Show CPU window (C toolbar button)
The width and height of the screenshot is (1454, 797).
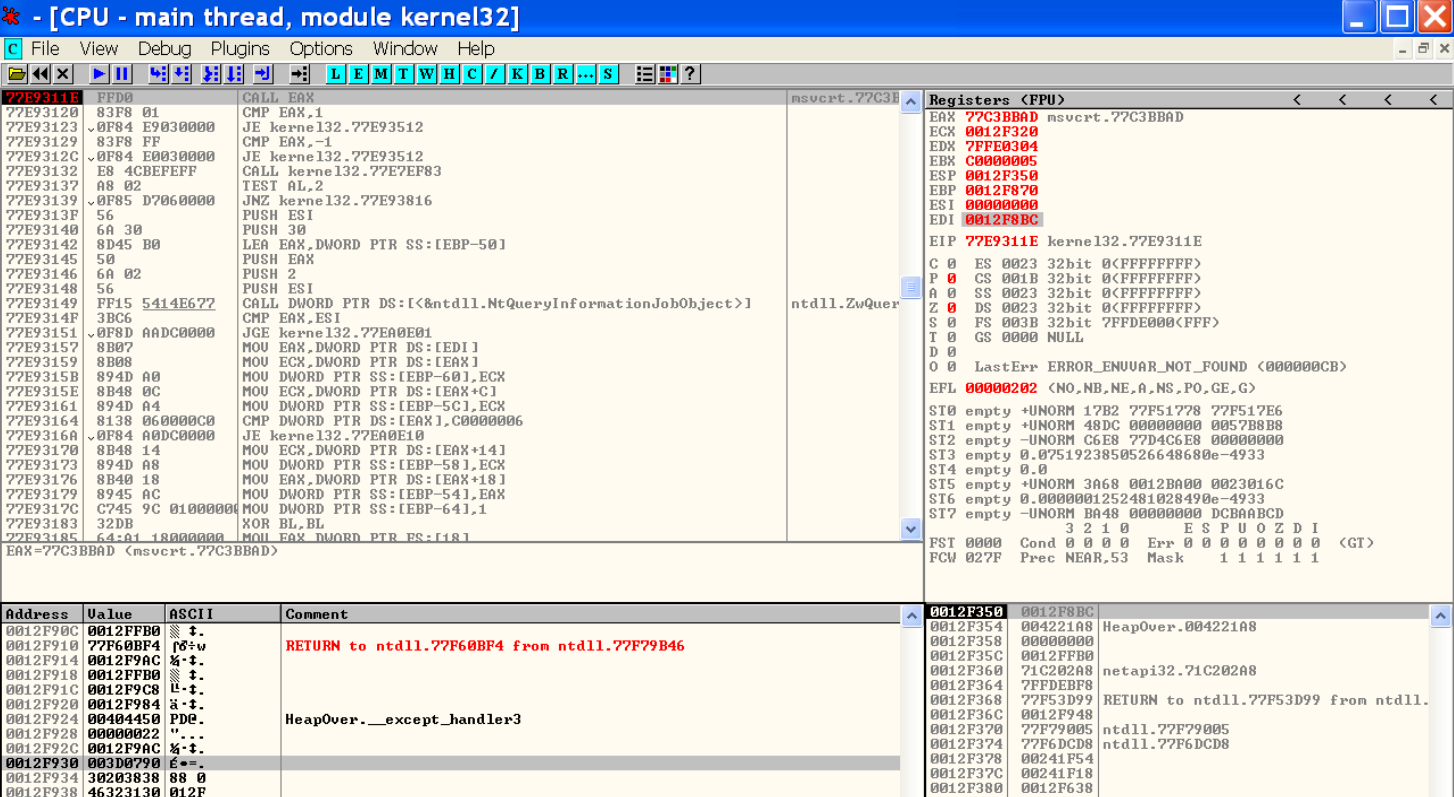click(x=472, y=74)
